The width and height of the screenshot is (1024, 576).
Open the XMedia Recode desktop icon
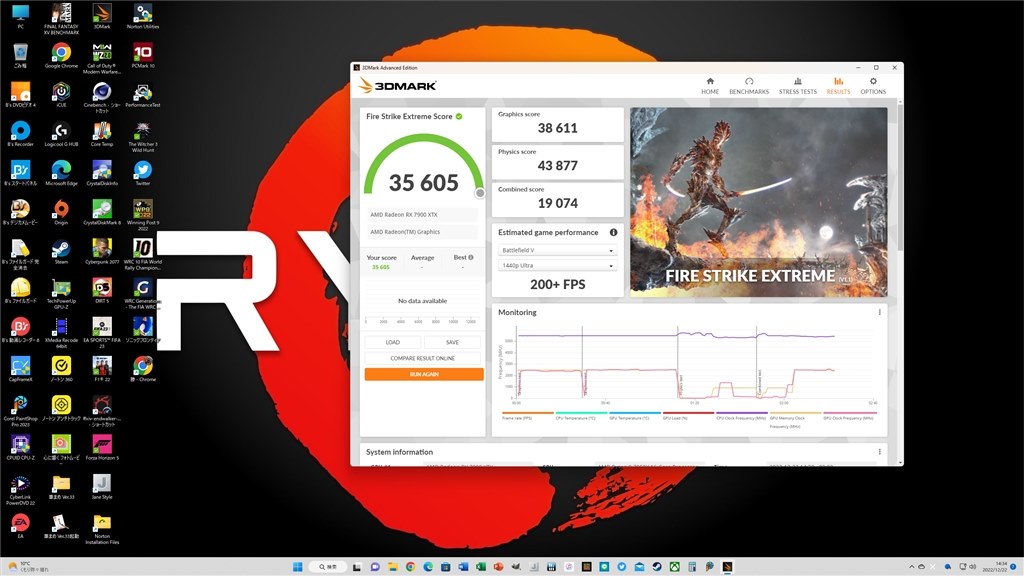tap(61, 333)
